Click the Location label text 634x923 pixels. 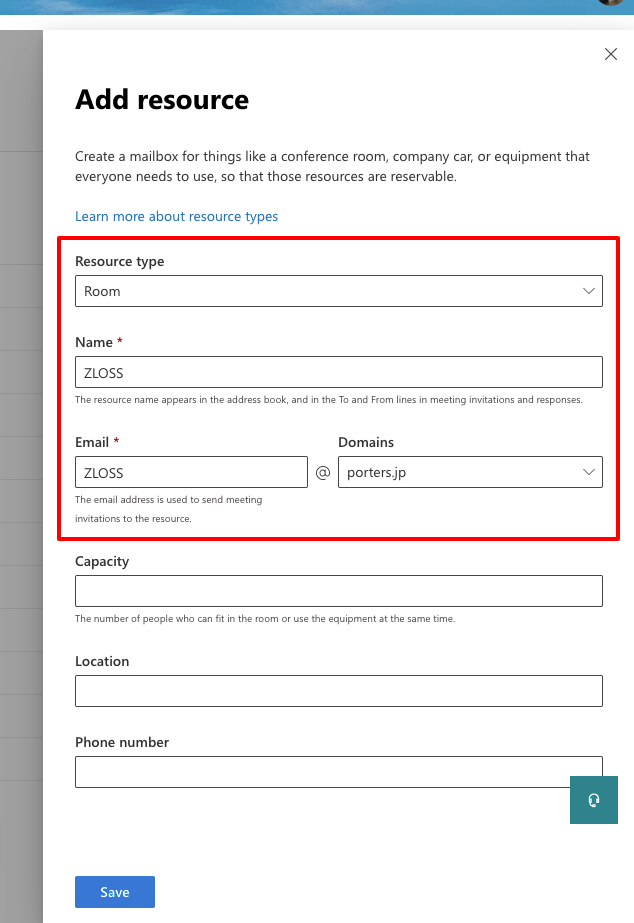102,661
